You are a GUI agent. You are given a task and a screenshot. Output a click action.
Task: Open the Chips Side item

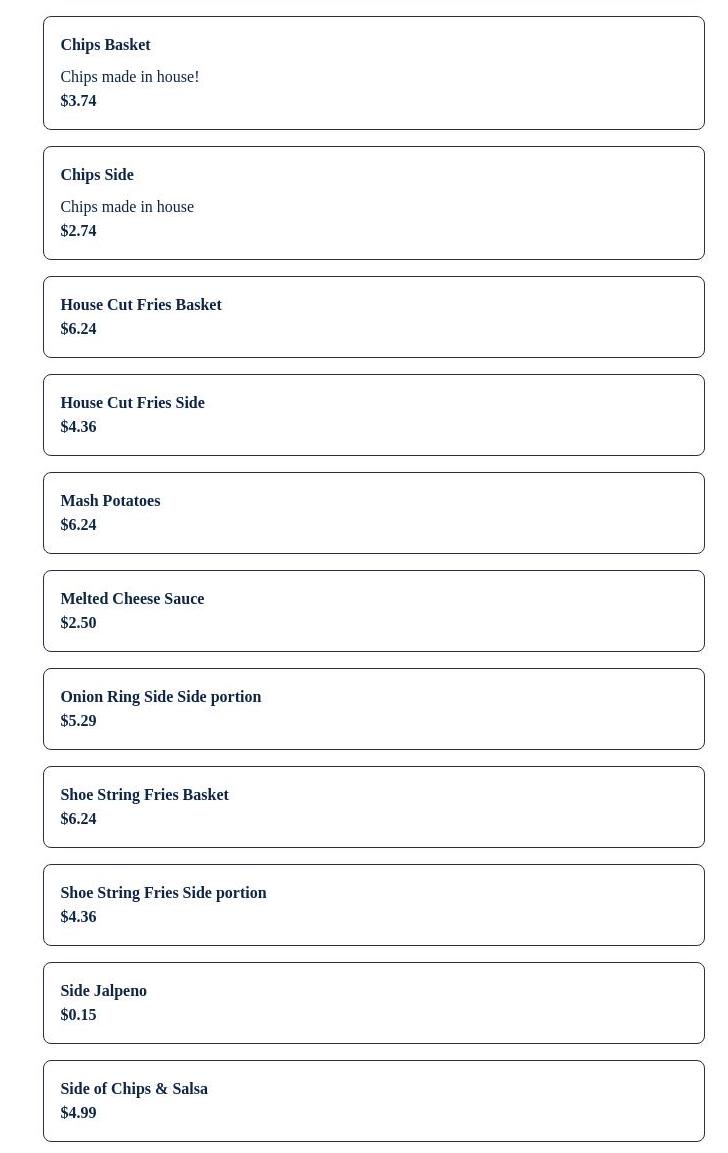coord(374,203)
